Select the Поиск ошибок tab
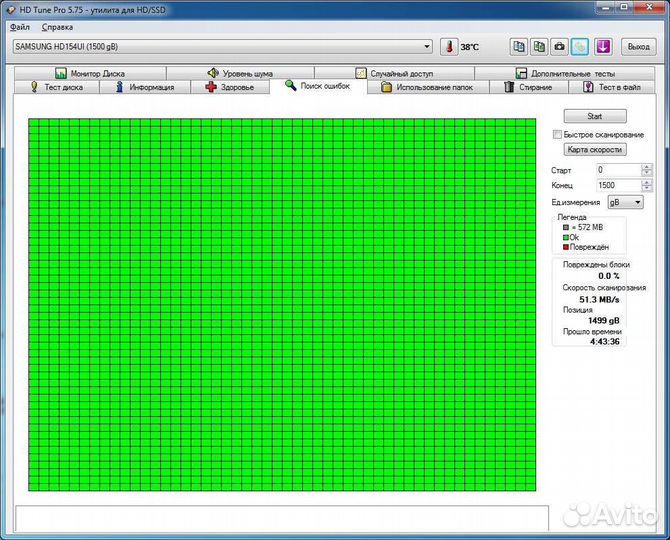 tap(318, 86)
